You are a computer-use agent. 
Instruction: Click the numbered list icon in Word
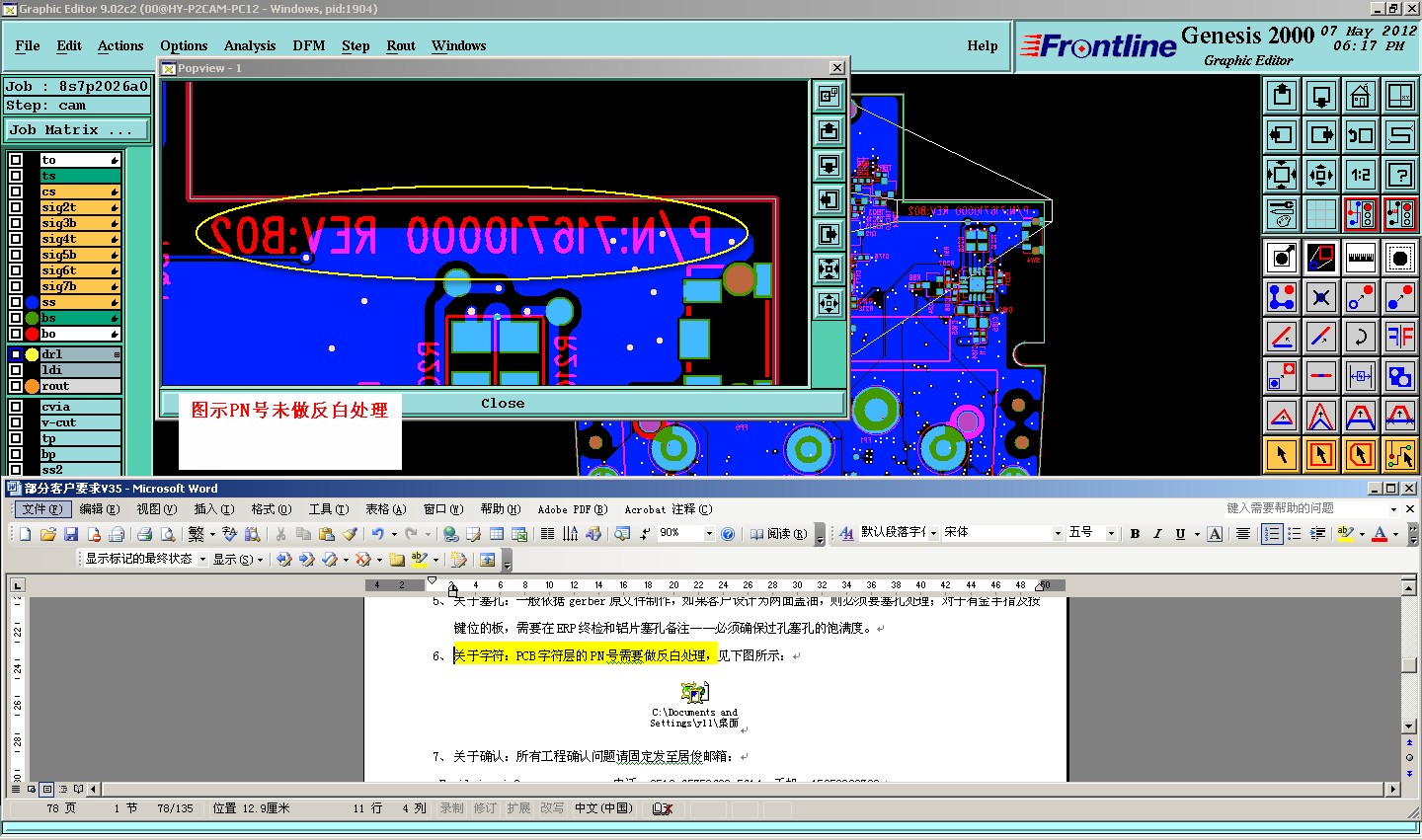pyautogui.click(x=1272, y=534)
